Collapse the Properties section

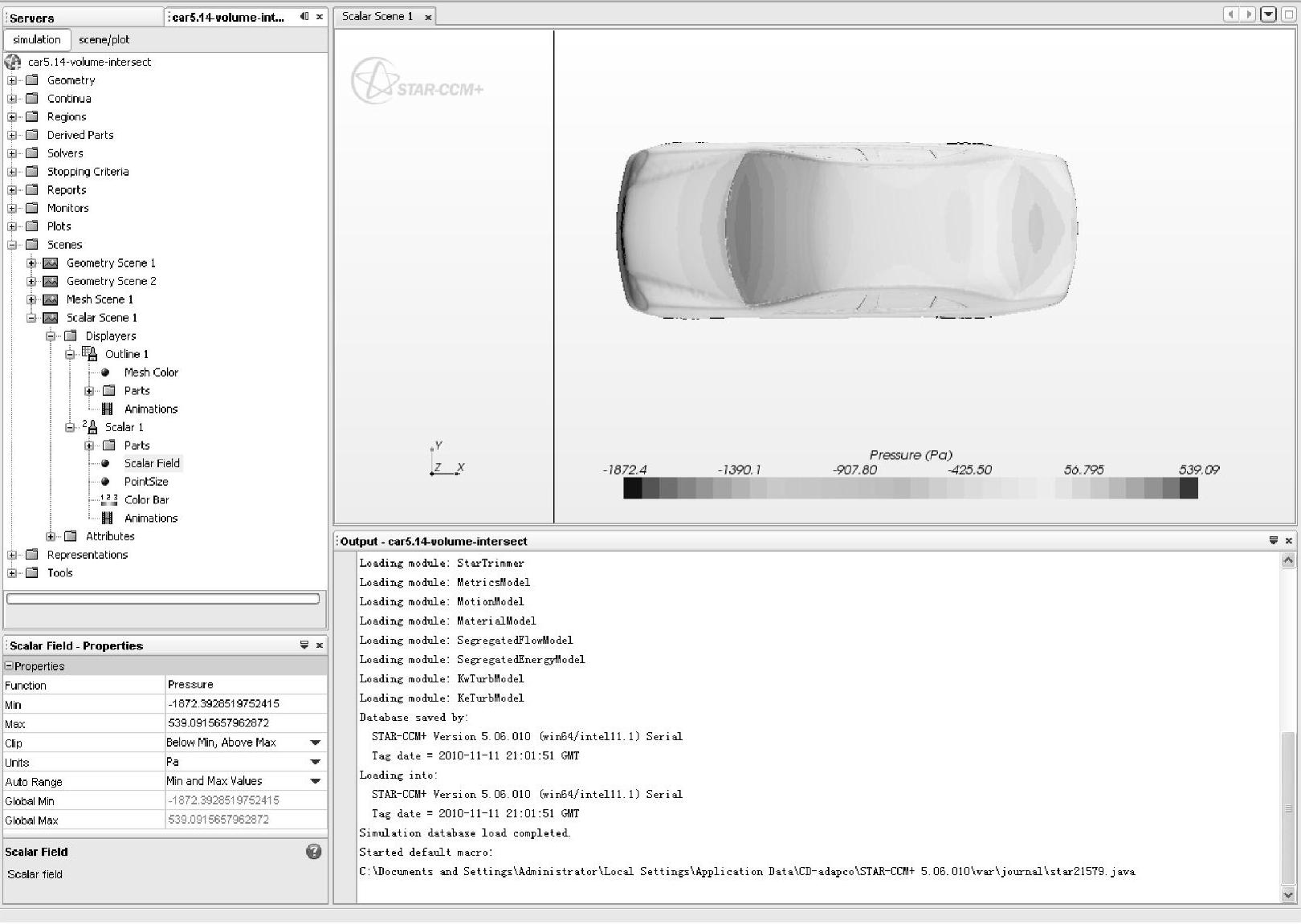(9, 666)
